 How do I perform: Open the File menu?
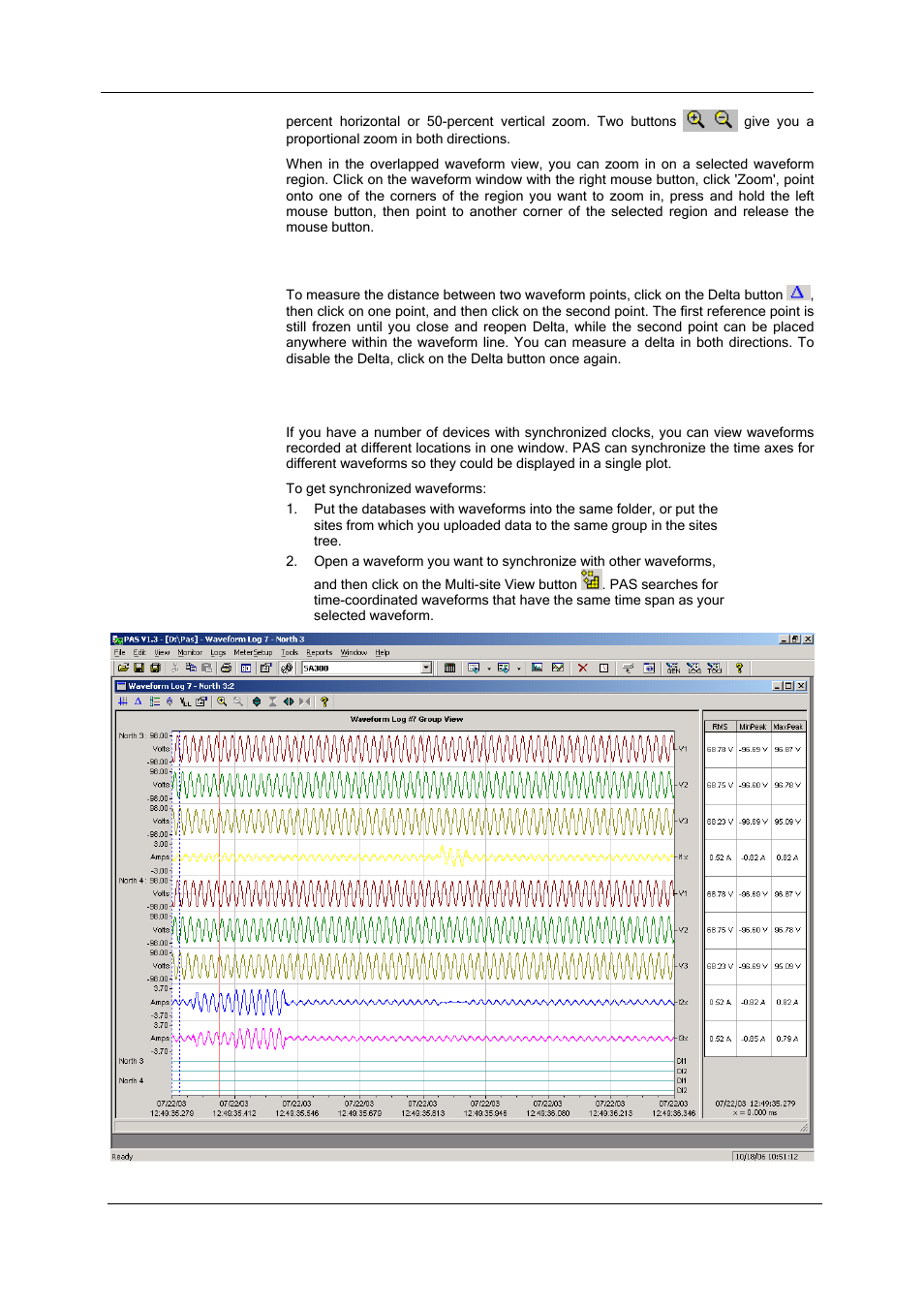click(119, 652)
